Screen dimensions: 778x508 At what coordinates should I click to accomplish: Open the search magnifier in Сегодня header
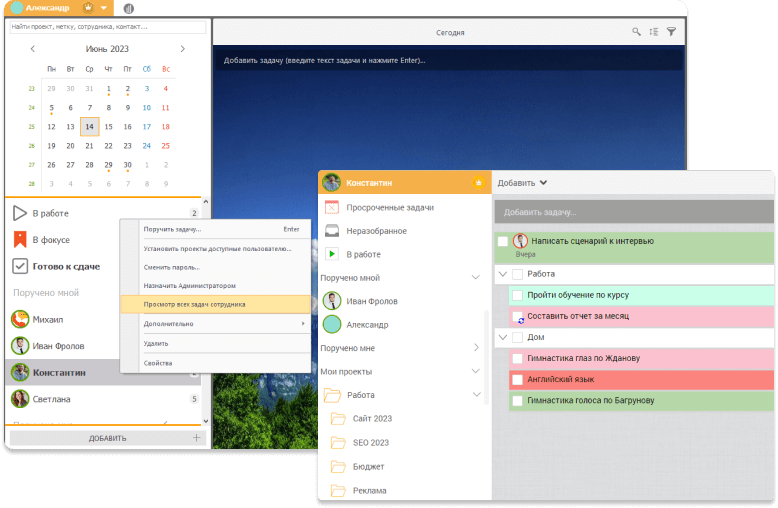coord(636,32)
